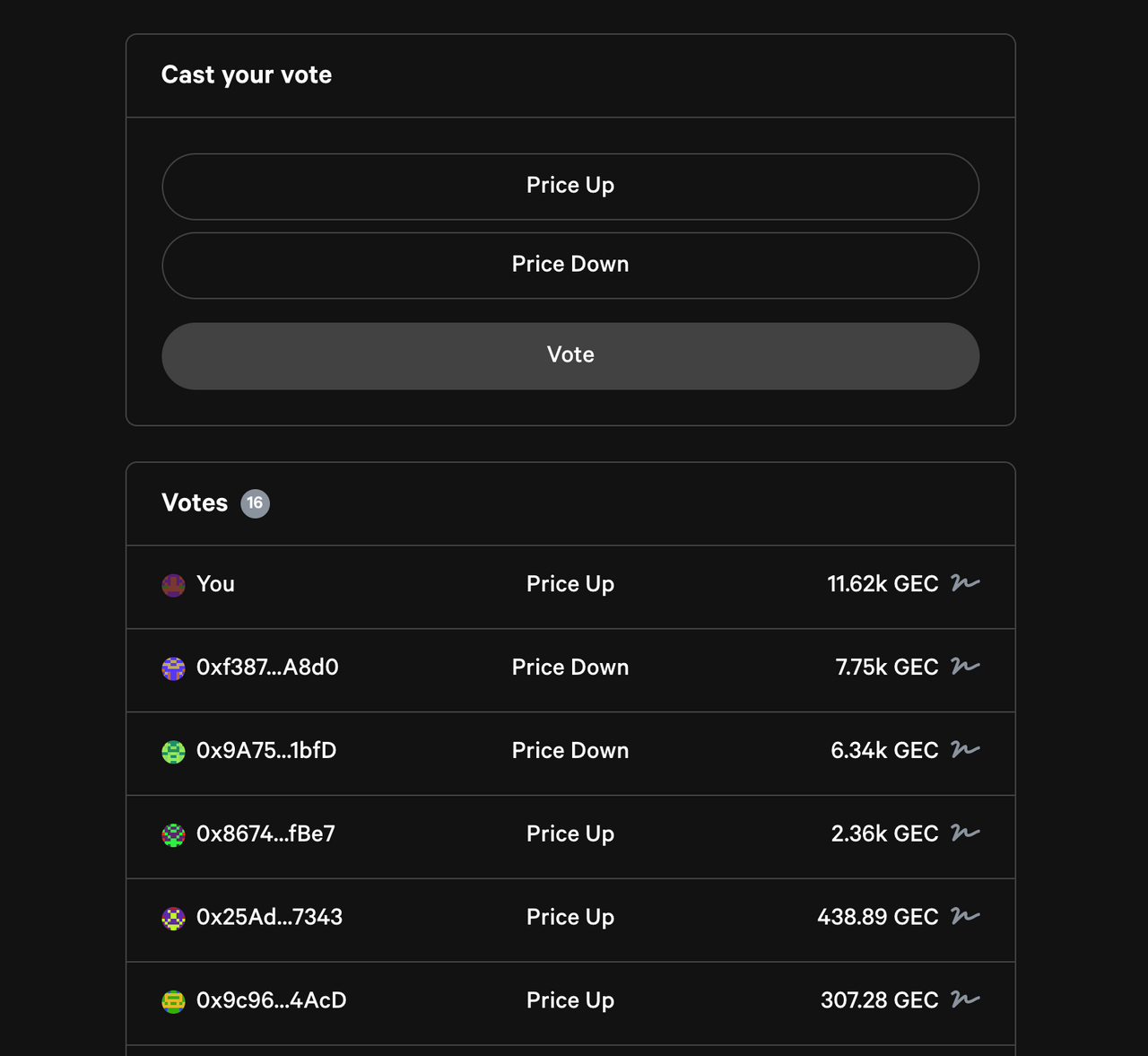Click the Vote submit button
This screenshot has height=1056, width=1148.
[x=570, y=356]
